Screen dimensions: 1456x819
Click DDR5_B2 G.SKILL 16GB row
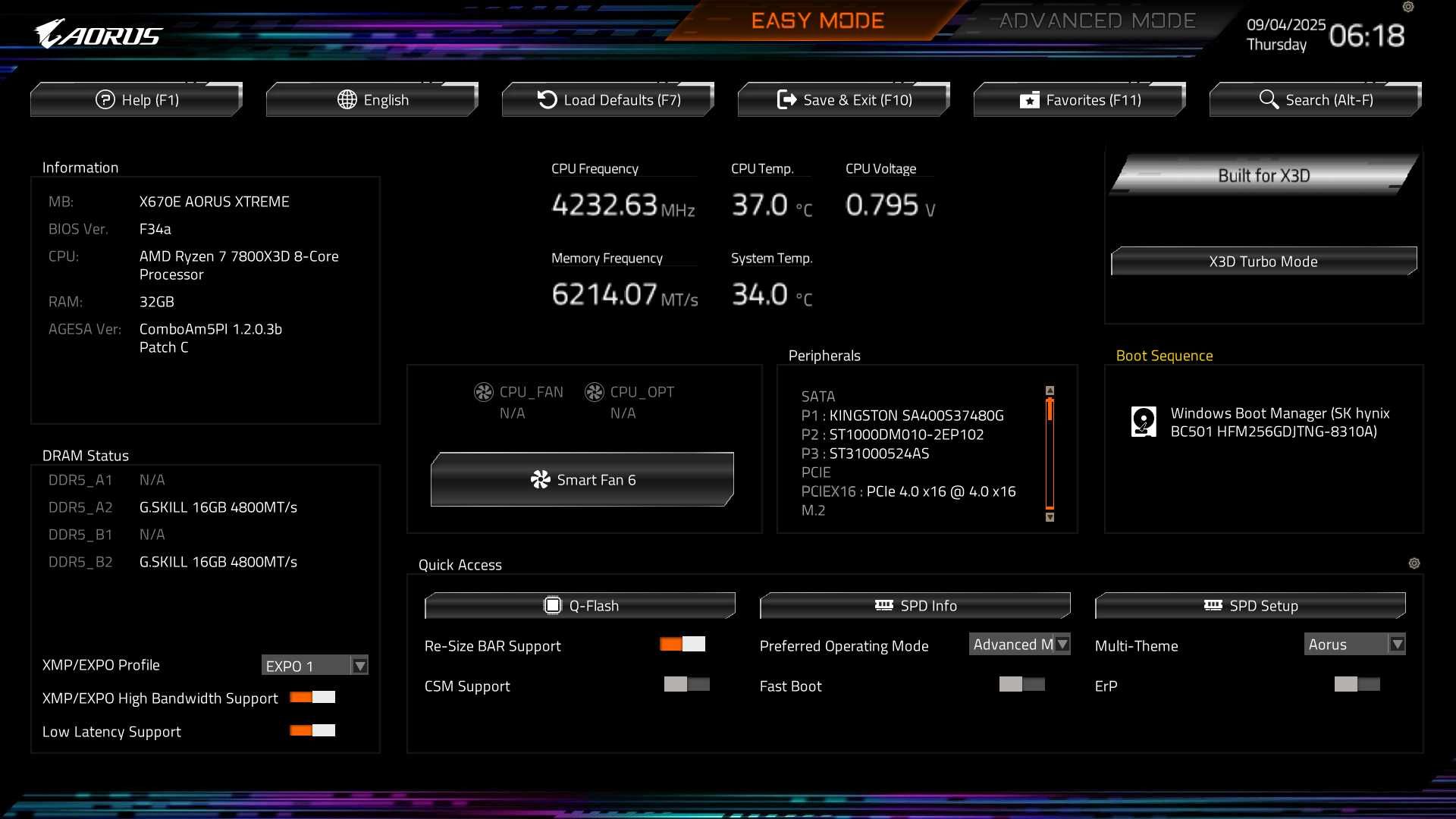coord(173,562)
